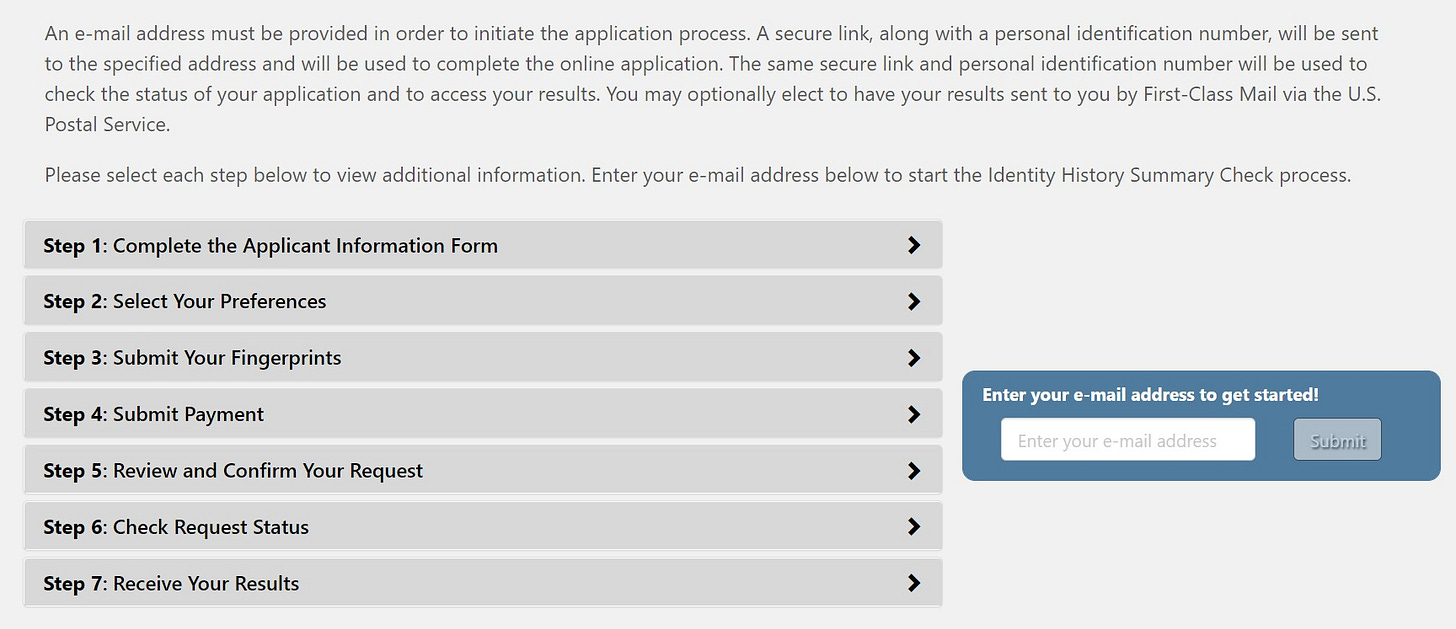Click the chevron arrow on Step 2

point(913,300)
